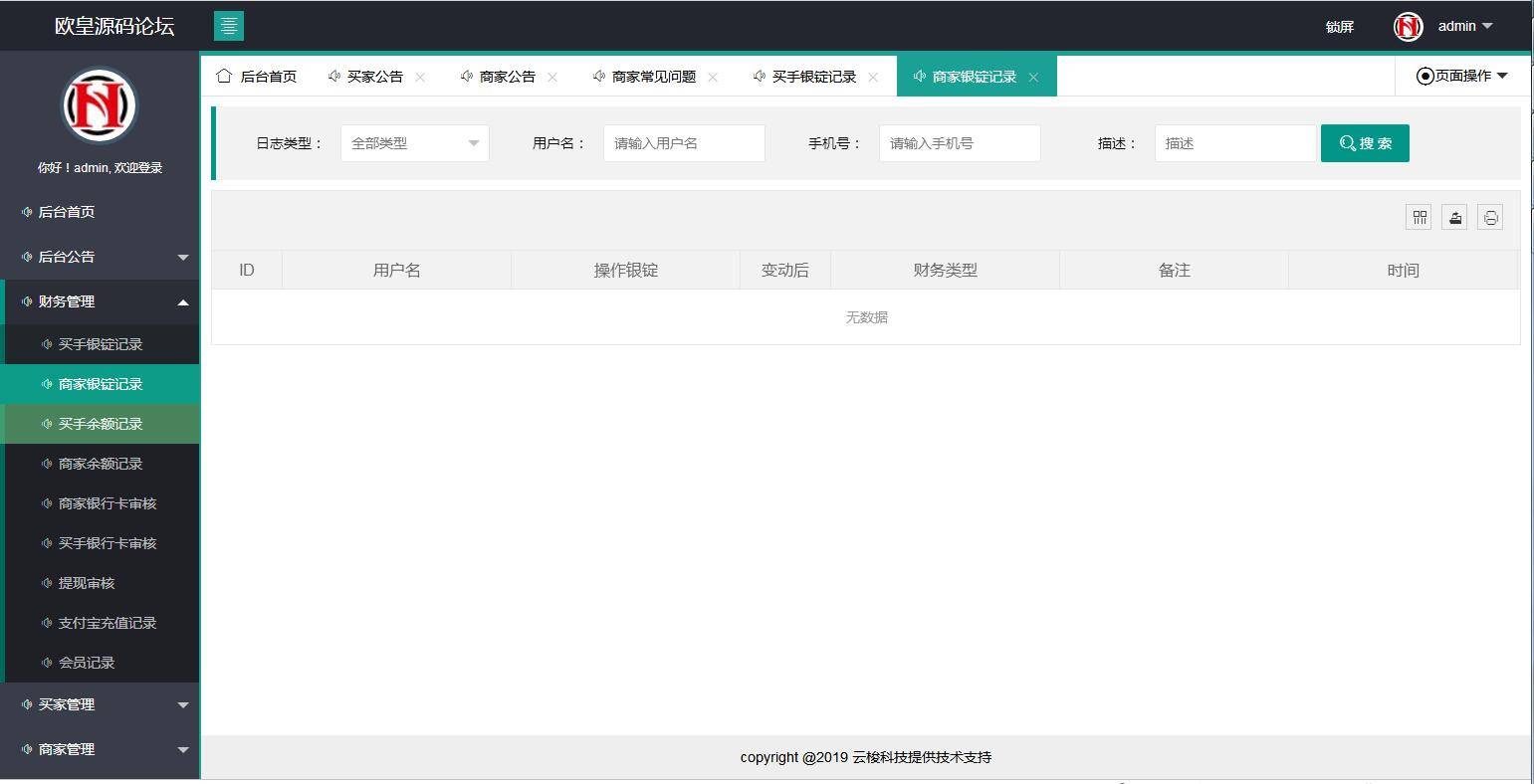The image size is (1534, 784).
Task: Click the column display settings icon
Action: click(x=1419, y=217)
